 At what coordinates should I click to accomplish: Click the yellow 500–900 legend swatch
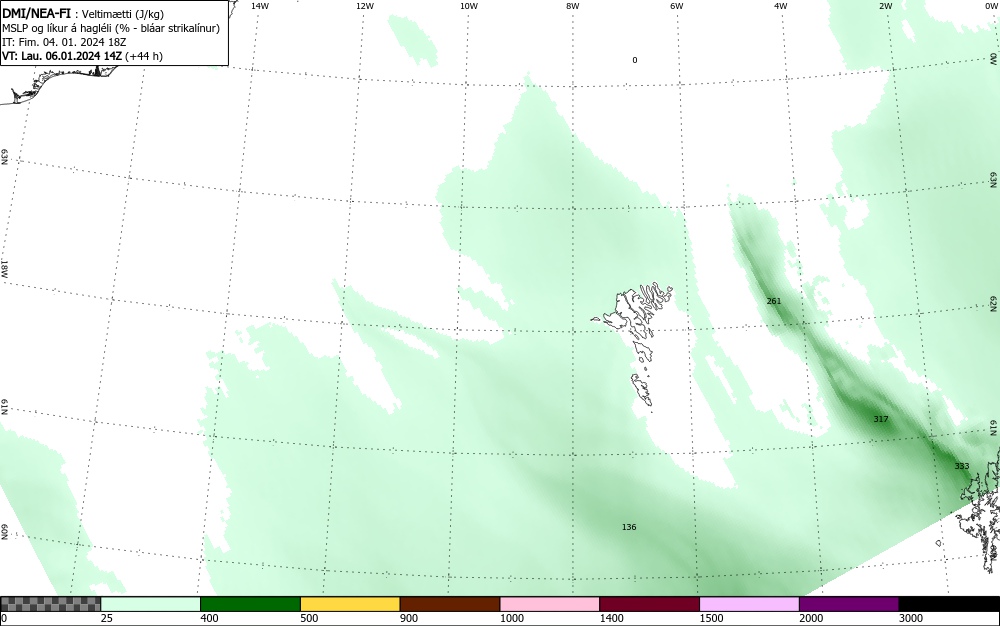point(350,604)
